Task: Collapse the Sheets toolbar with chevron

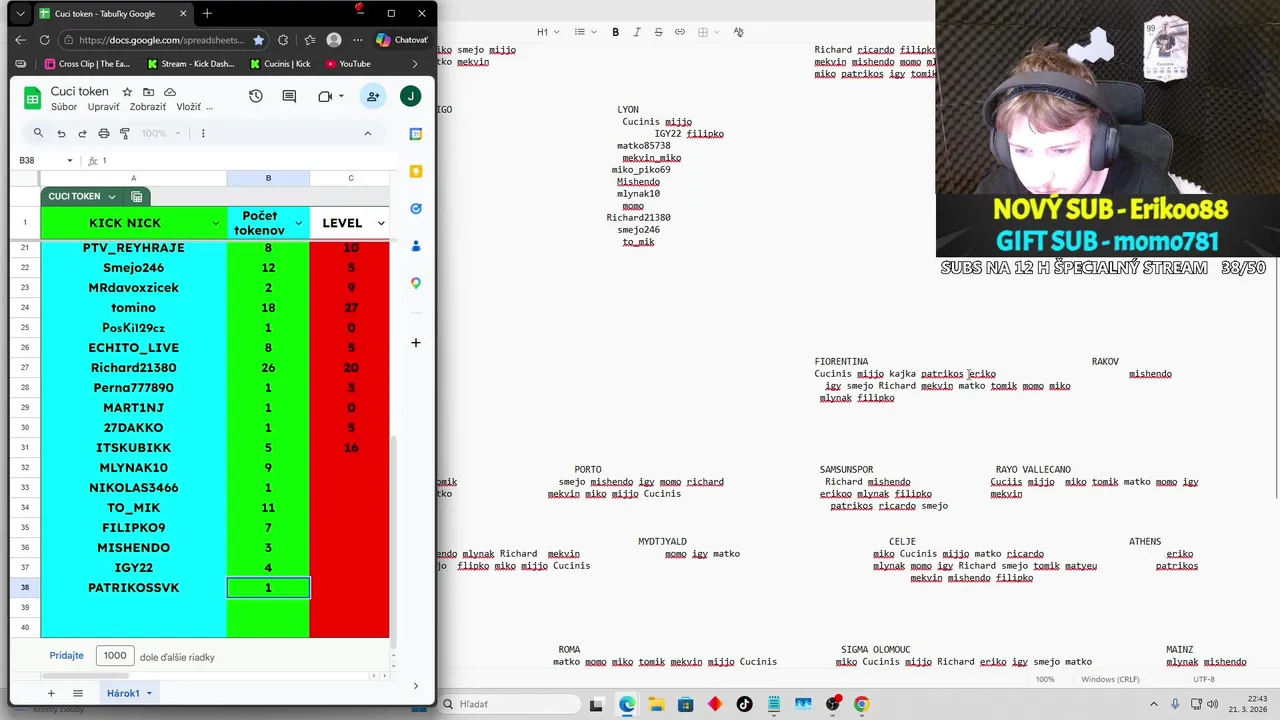Action: [x=367, y=133]
